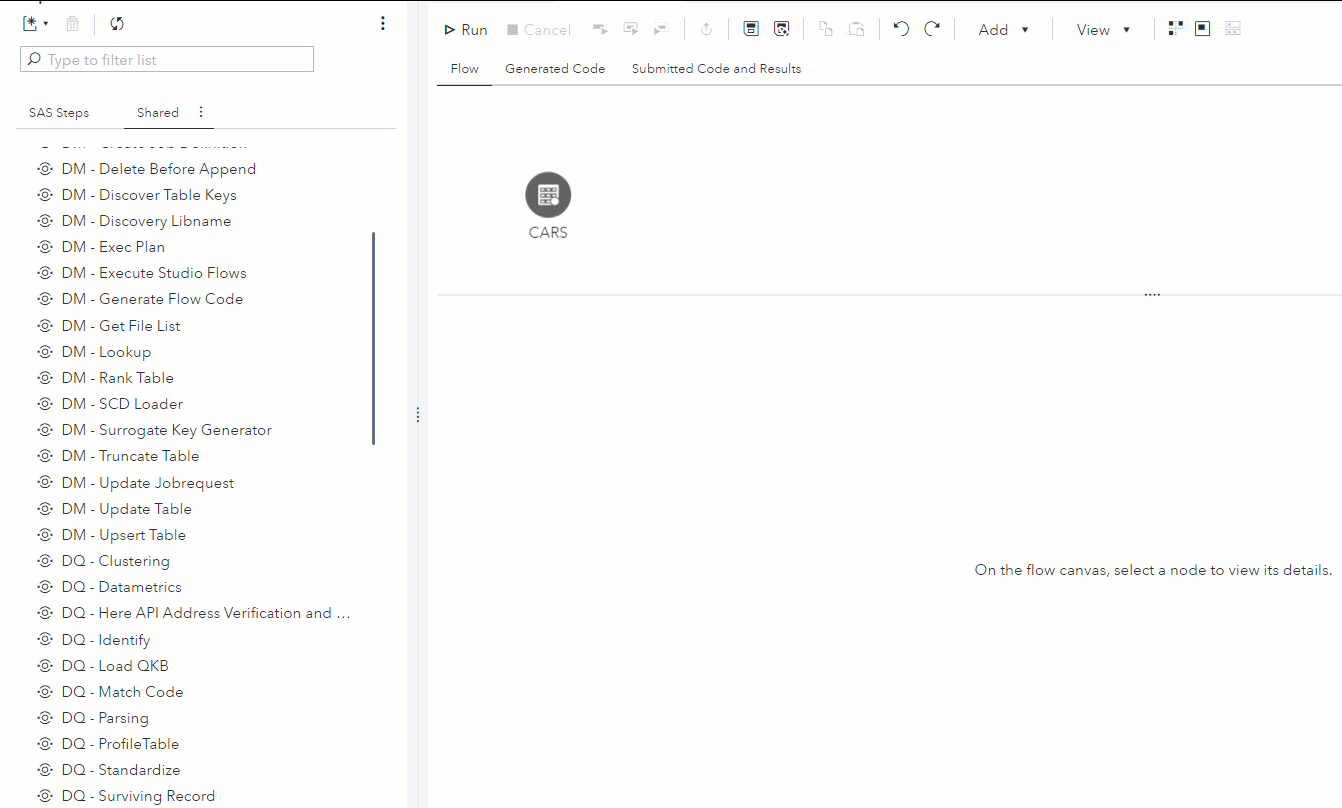Select DQ - Datametrics step
The height and width of the screenshot is (808, 1342).
point(121,587)
